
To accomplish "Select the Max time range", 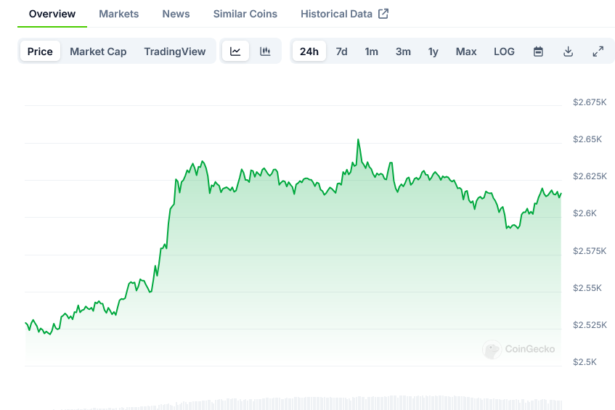I will (x=466, y=51).
